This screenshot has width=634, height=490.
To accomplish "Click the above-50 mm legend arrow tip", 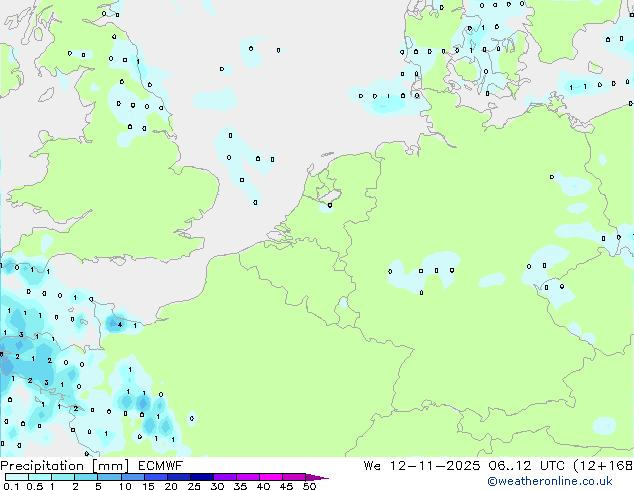I will (317, 477).
